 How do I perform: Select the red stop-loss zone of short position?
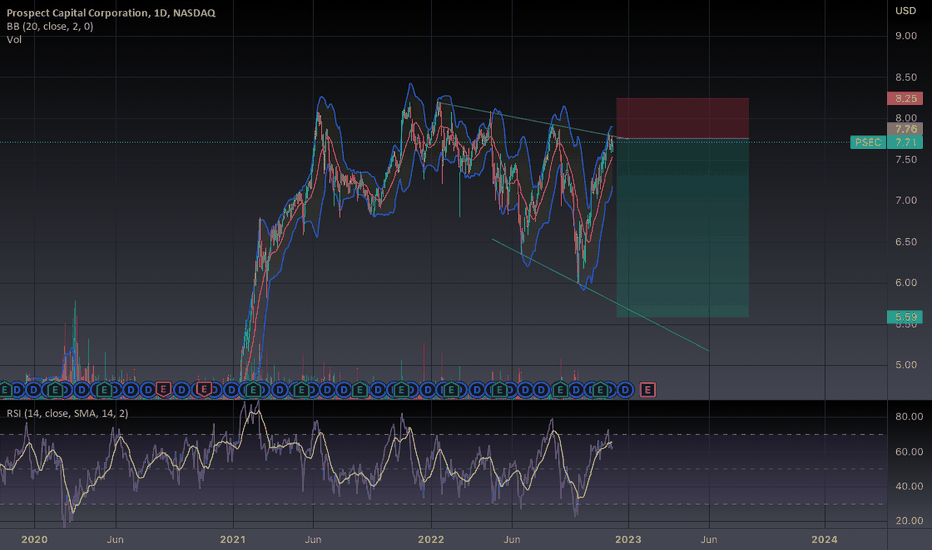click(x=682, y=118)
